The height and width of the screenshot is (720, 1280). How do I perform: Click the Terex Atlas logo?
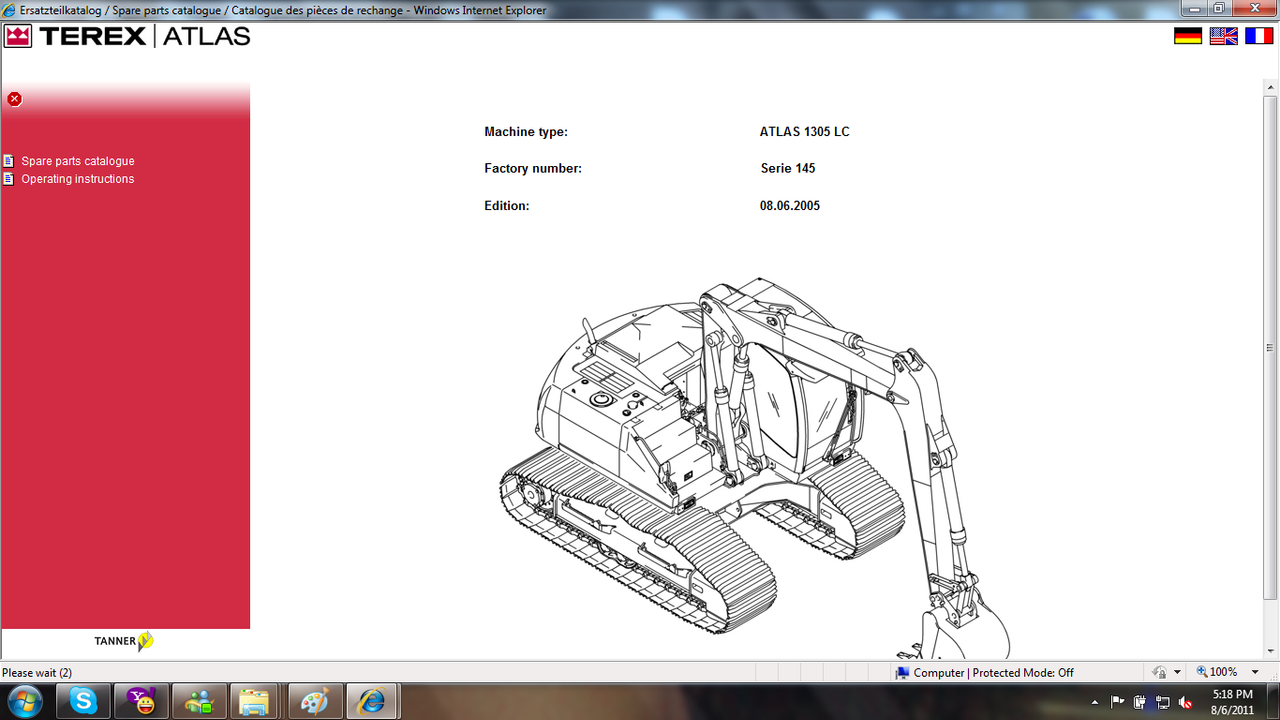pyautogui.click(x=127, y=37)
